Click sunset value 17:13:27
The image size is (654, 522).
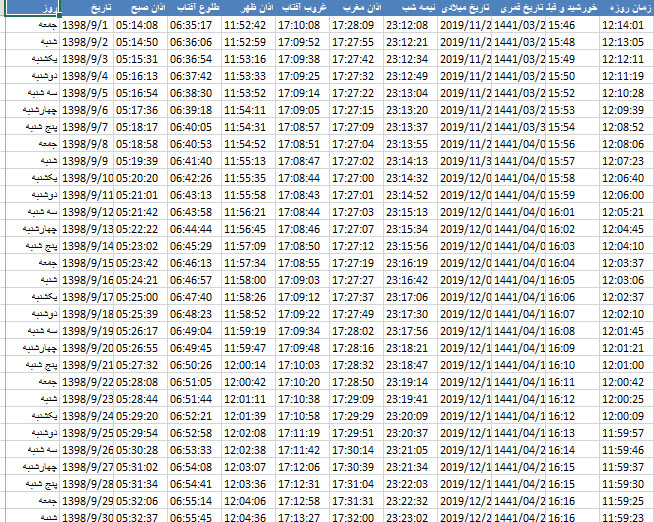[x=302, y=516]
